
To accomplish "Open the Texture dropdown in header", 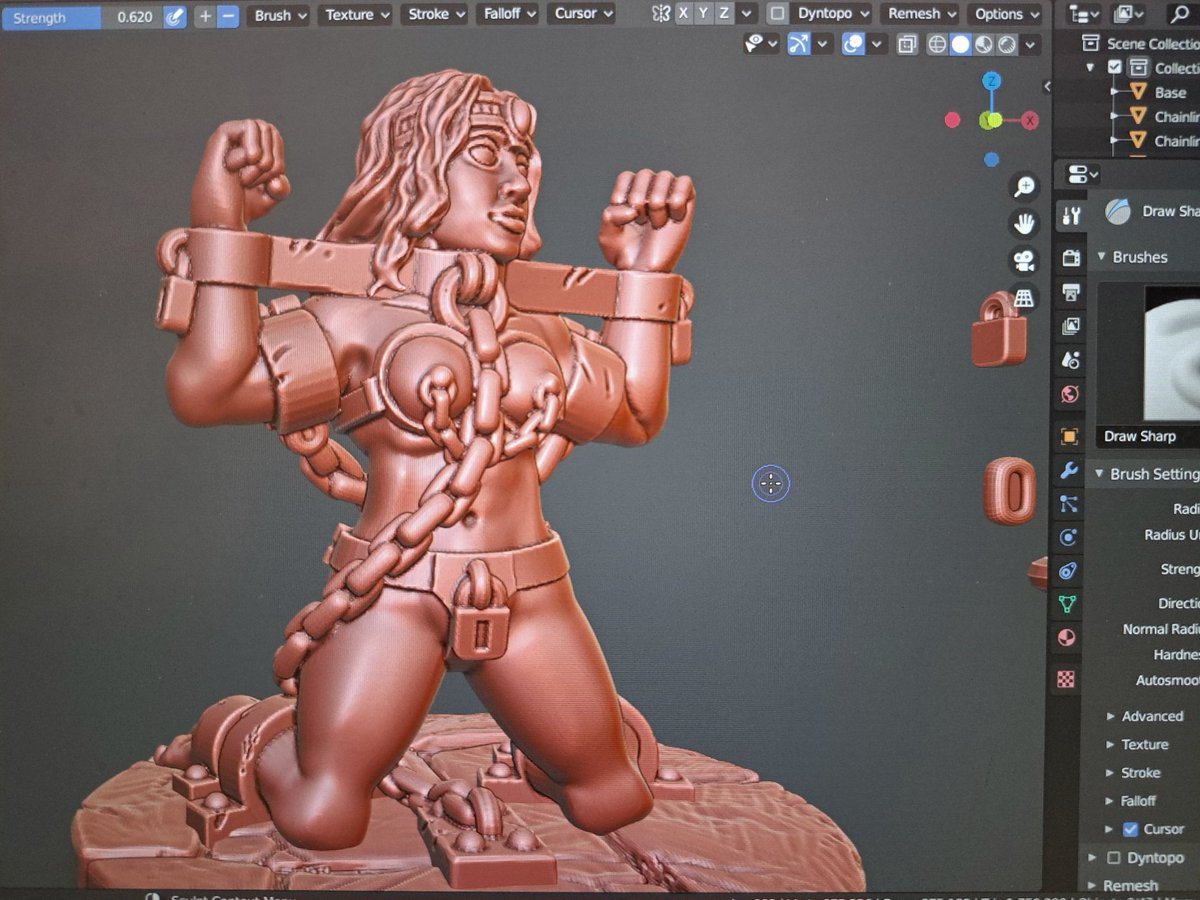I will (355, 15).
